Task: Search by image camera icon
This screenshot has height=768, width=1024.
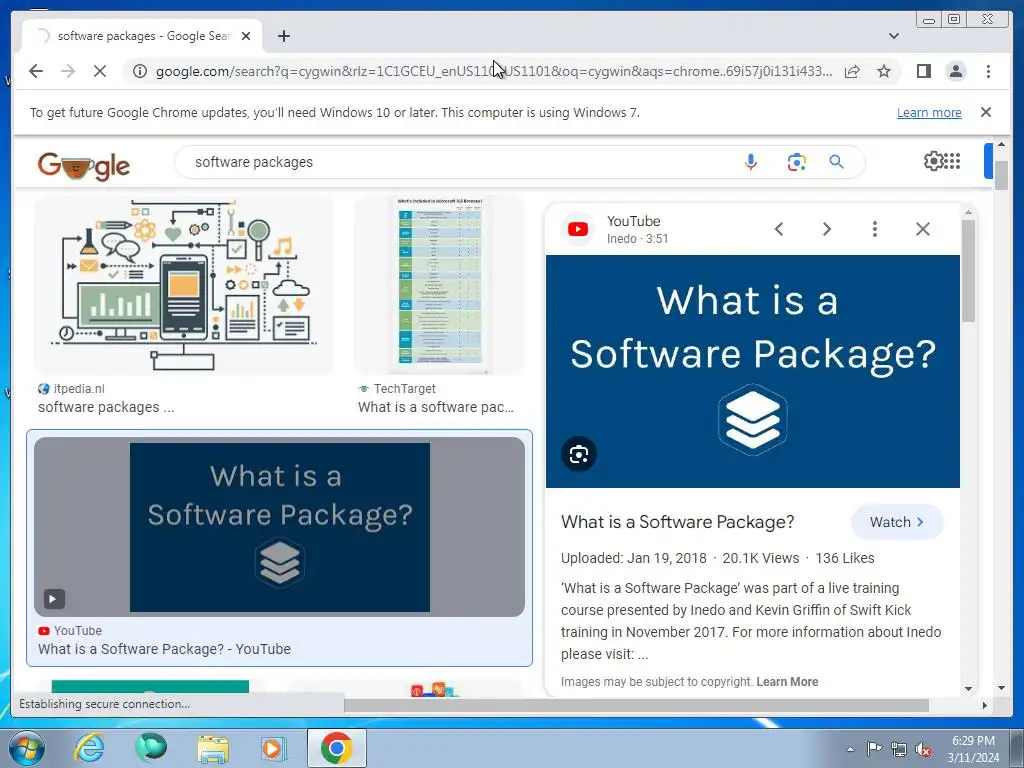Action: (x=796, y=162)
